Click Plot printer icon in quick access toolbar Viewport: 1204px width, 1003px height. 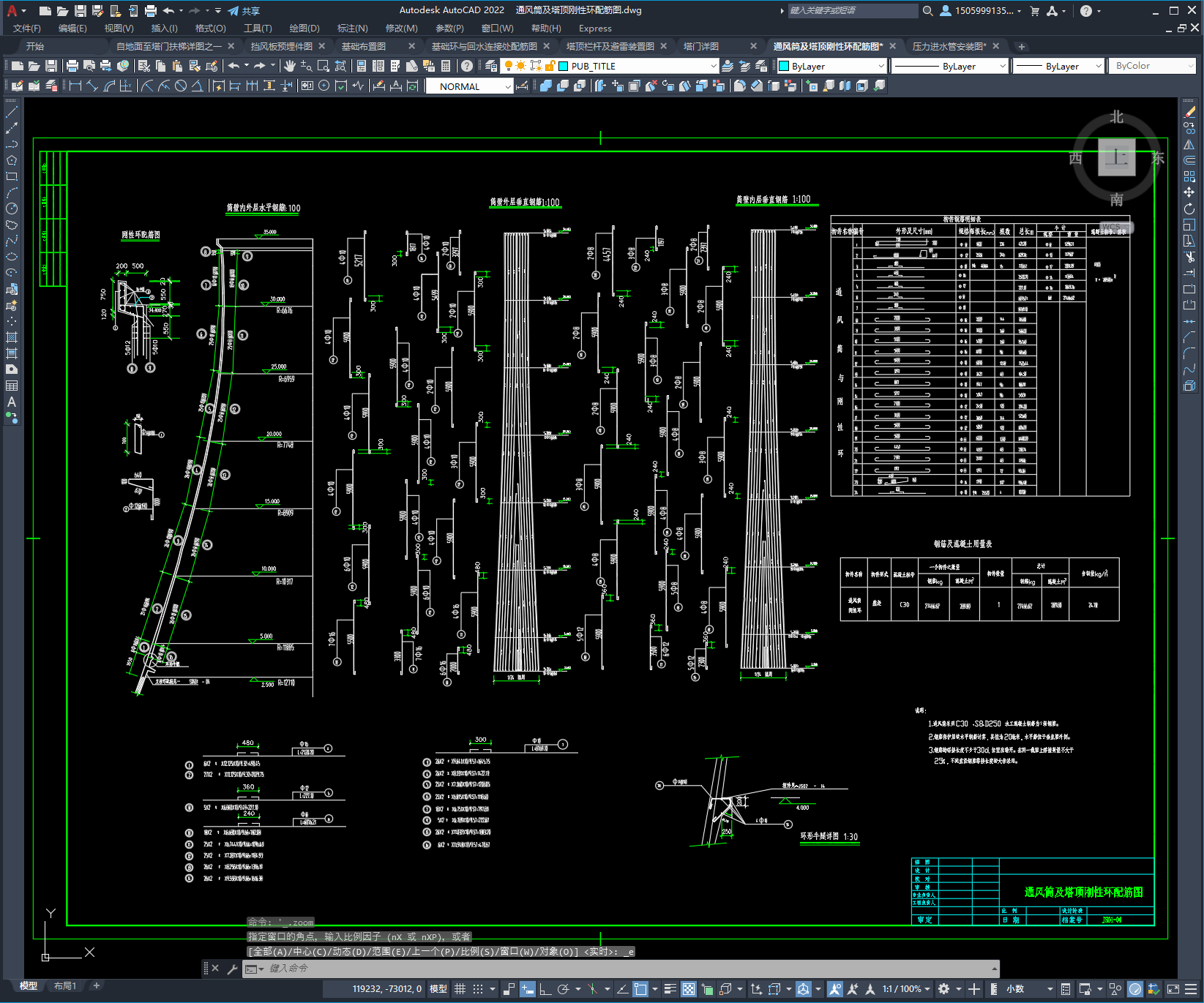[x=151, y=11]
